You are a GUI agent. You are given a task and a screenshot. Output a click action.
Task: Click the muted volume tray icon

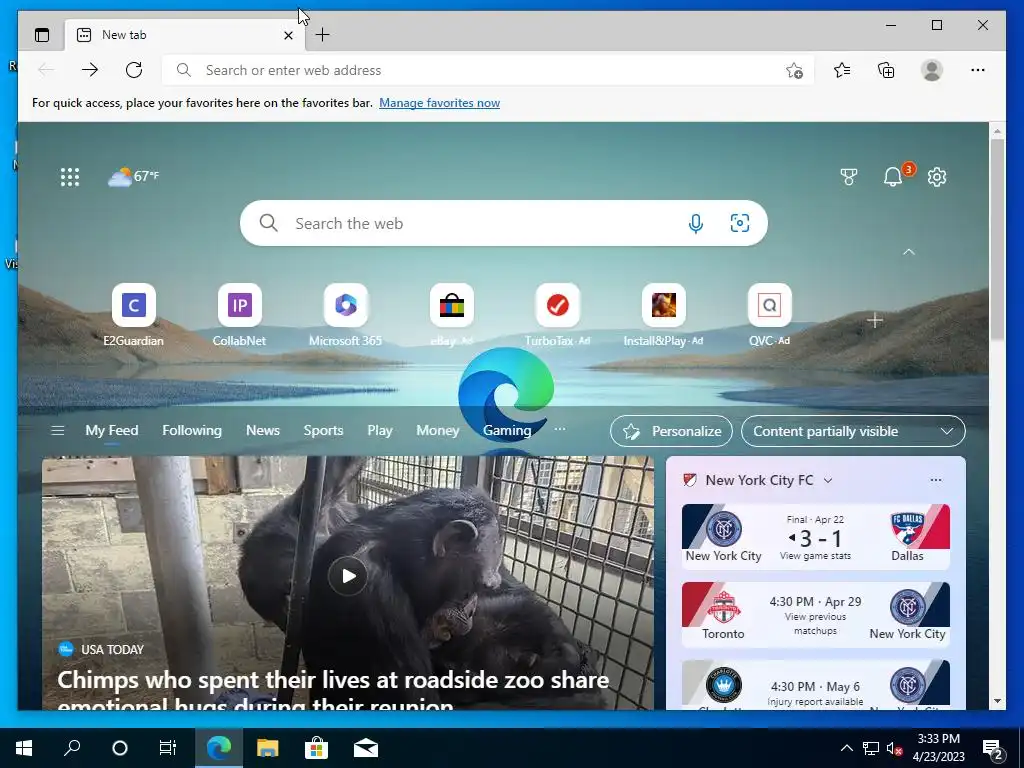point(894,748)
